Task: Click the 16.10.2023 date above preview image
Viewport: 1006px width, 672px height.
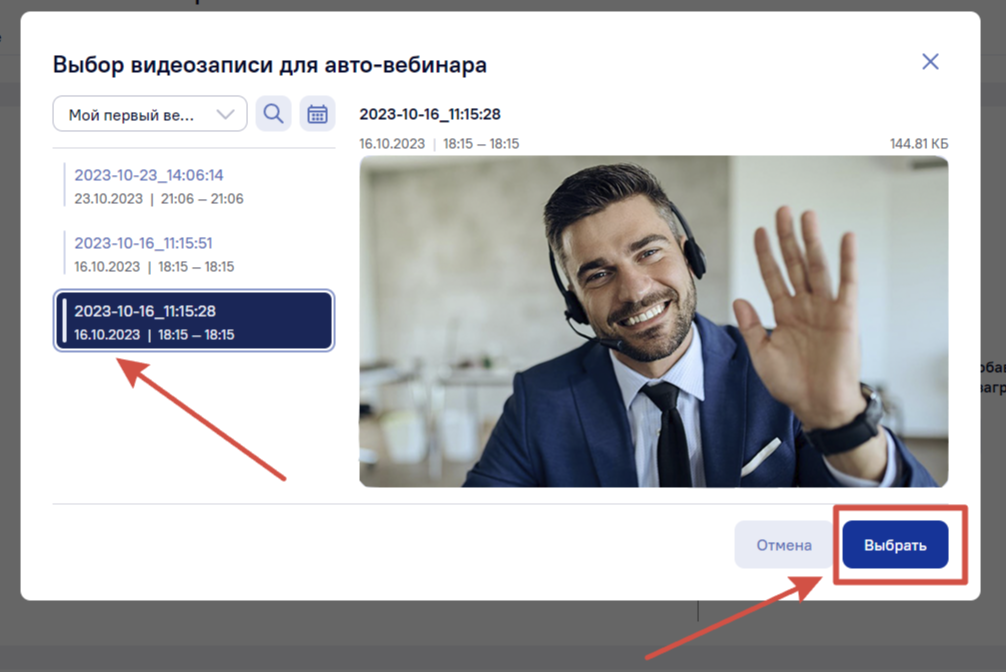Action: (x=391, y=144)
